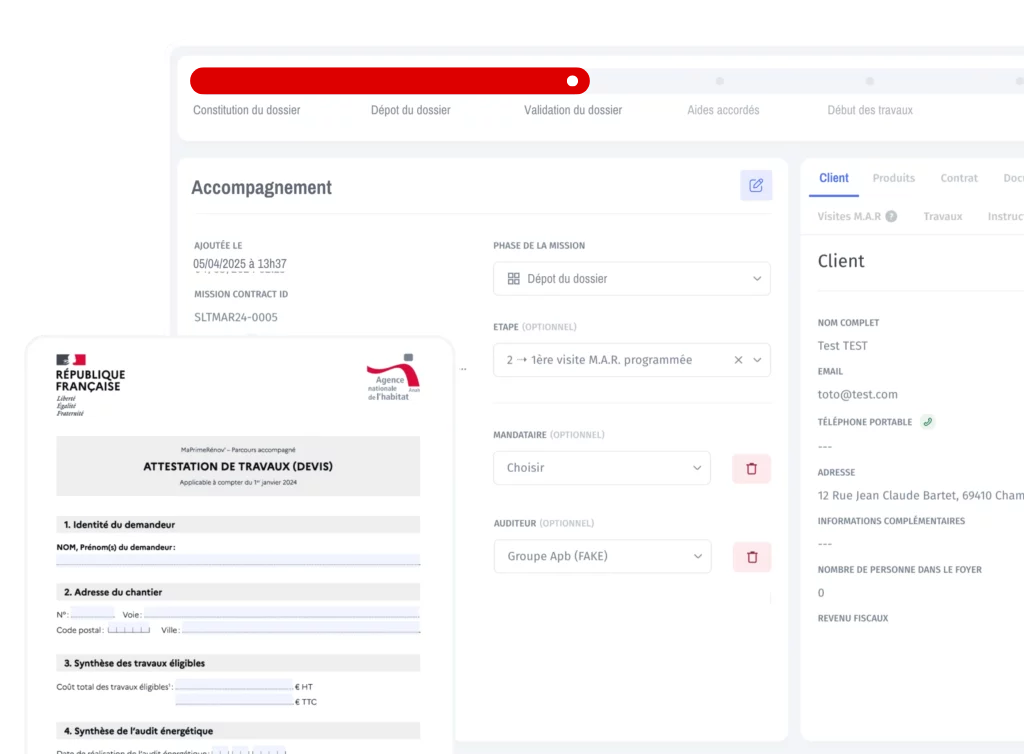Open the Auditeur Groupe Apb dropdown
The image size is (1024, 754).
(x=602, y=556)
